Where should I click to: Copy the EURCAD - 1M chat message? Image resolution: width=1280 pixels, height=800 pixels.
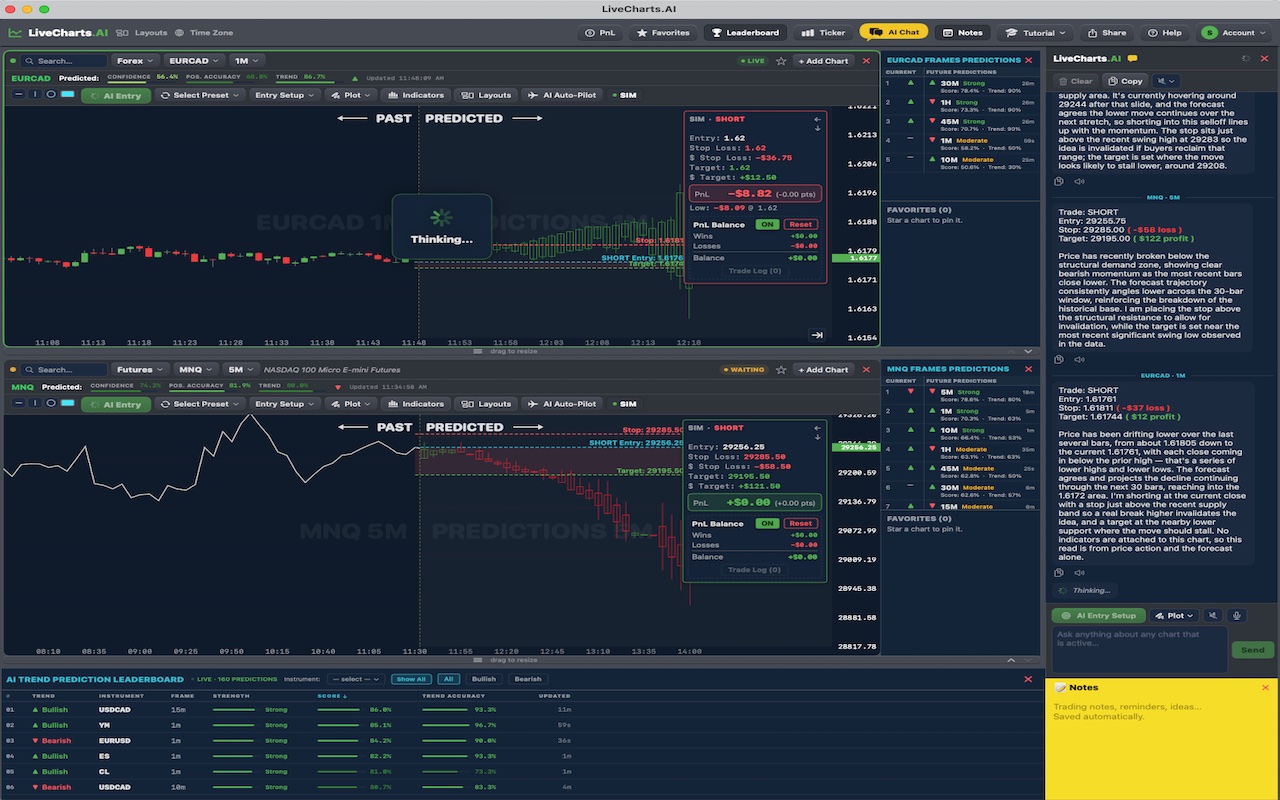1060,573
